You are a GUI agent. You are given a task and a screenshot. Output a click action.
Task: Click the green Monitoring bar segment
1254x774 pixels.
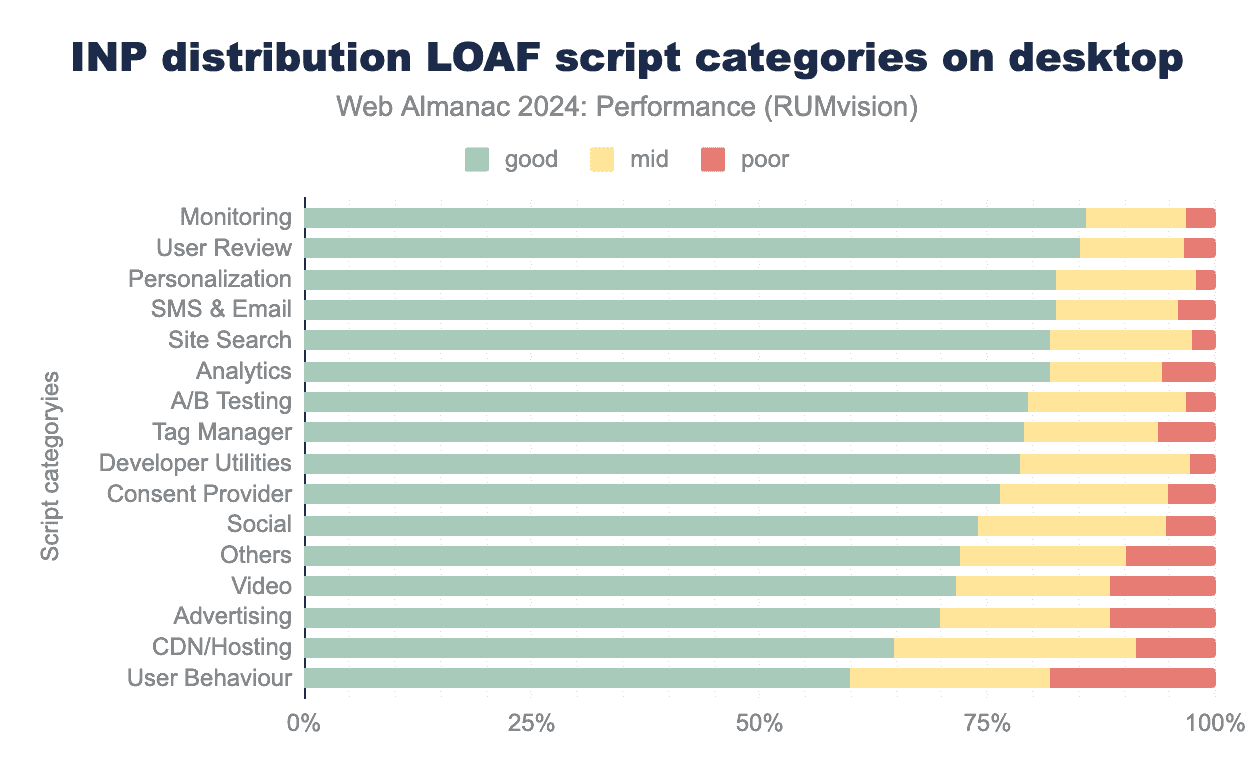point(694,218)
